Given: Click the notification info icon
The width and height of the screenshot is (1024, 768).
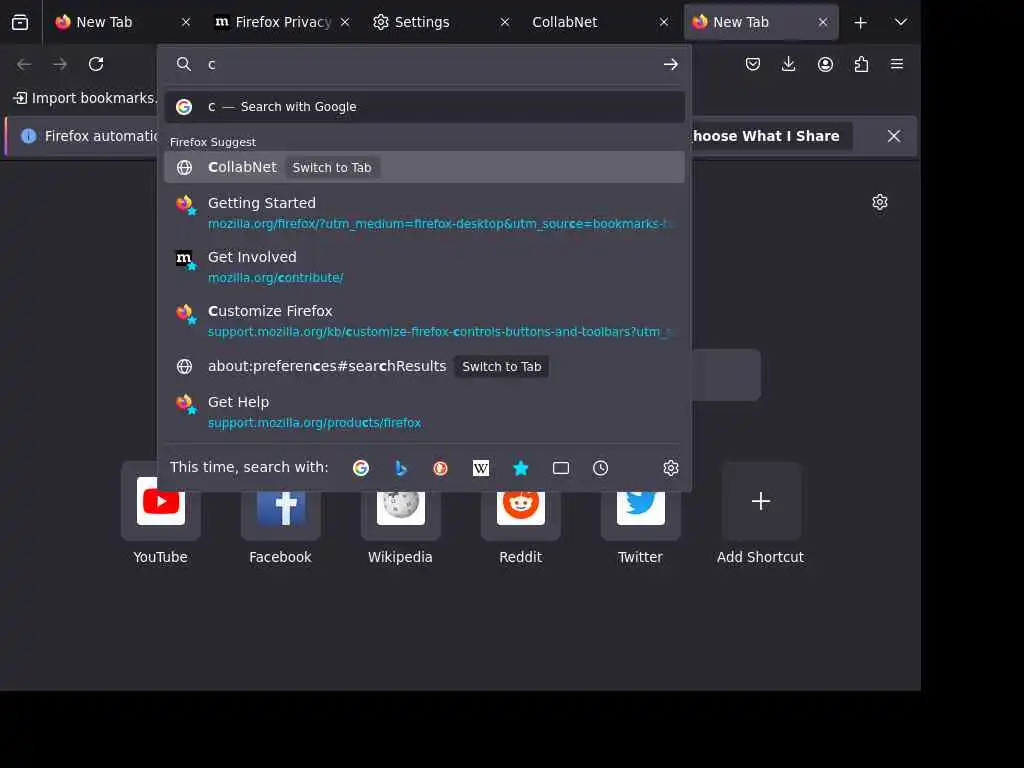Looking at the screenshot, I should (x=29, y=136).
